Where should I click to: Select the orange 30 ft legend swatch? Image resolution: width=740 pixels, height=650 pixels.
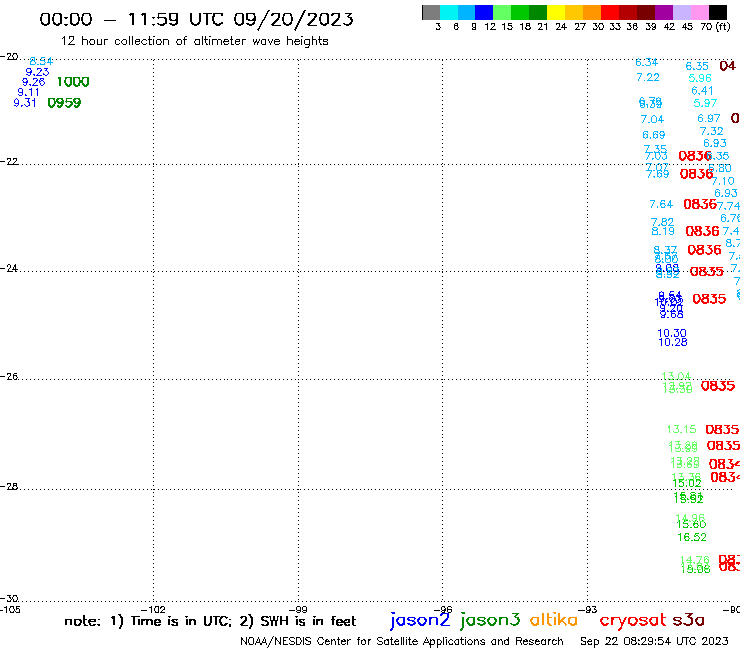click(x=591, y=12)
